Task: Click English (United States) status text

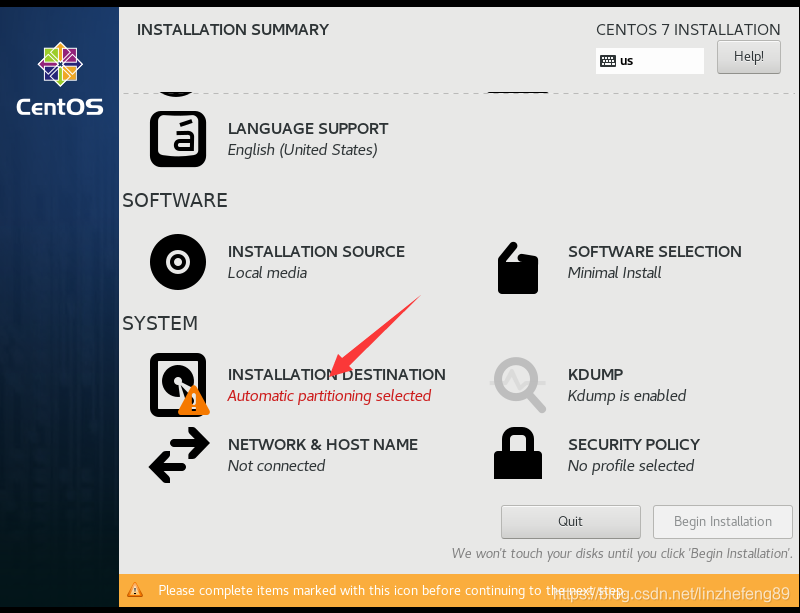Action: point(303,150)
